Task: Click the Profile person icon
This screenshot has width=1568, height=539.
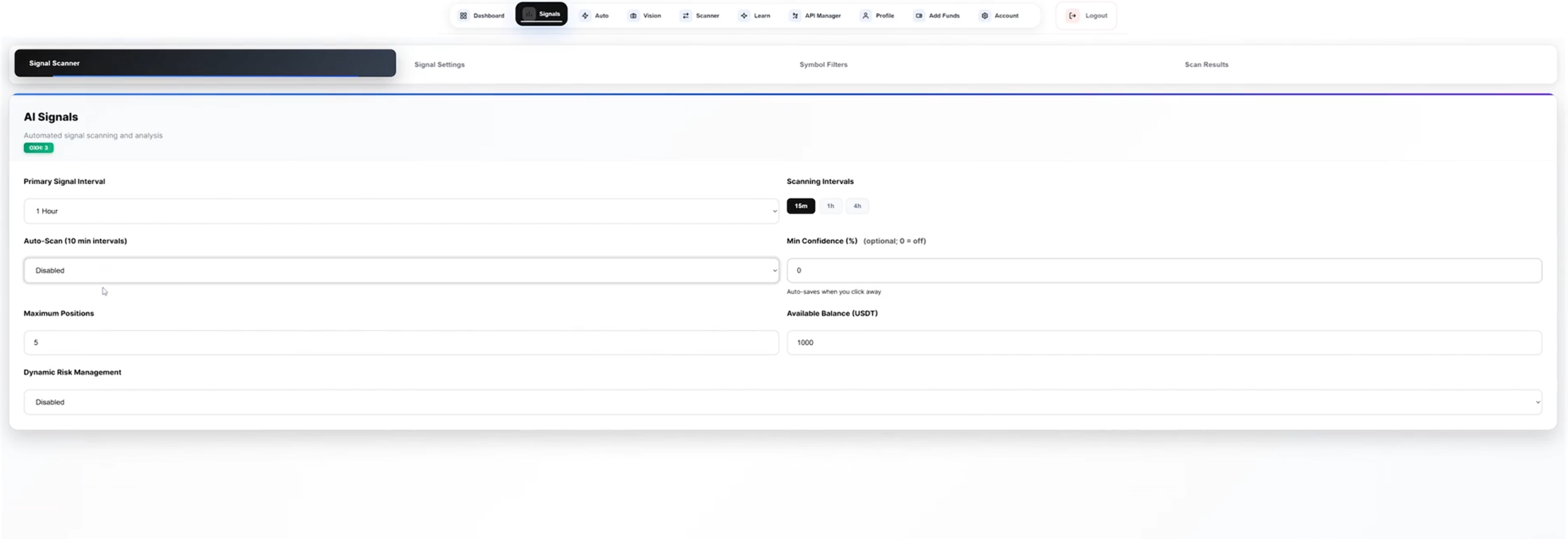Action: pos(865,16)
